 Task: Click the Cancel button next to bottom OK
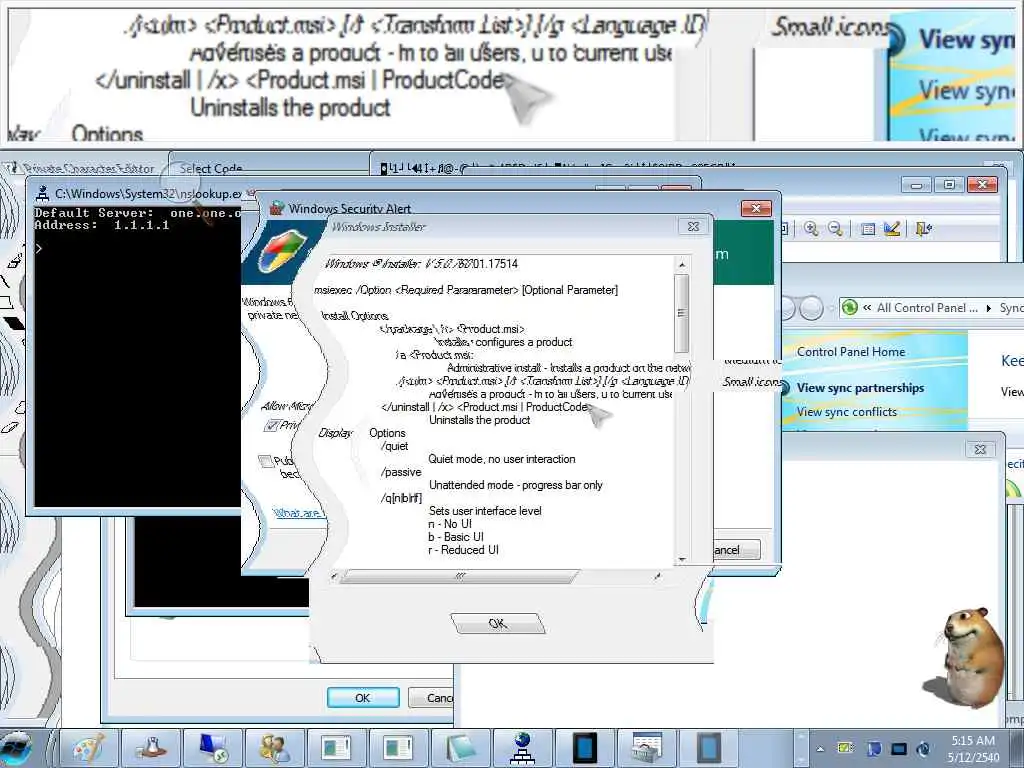tap(431, 697)
